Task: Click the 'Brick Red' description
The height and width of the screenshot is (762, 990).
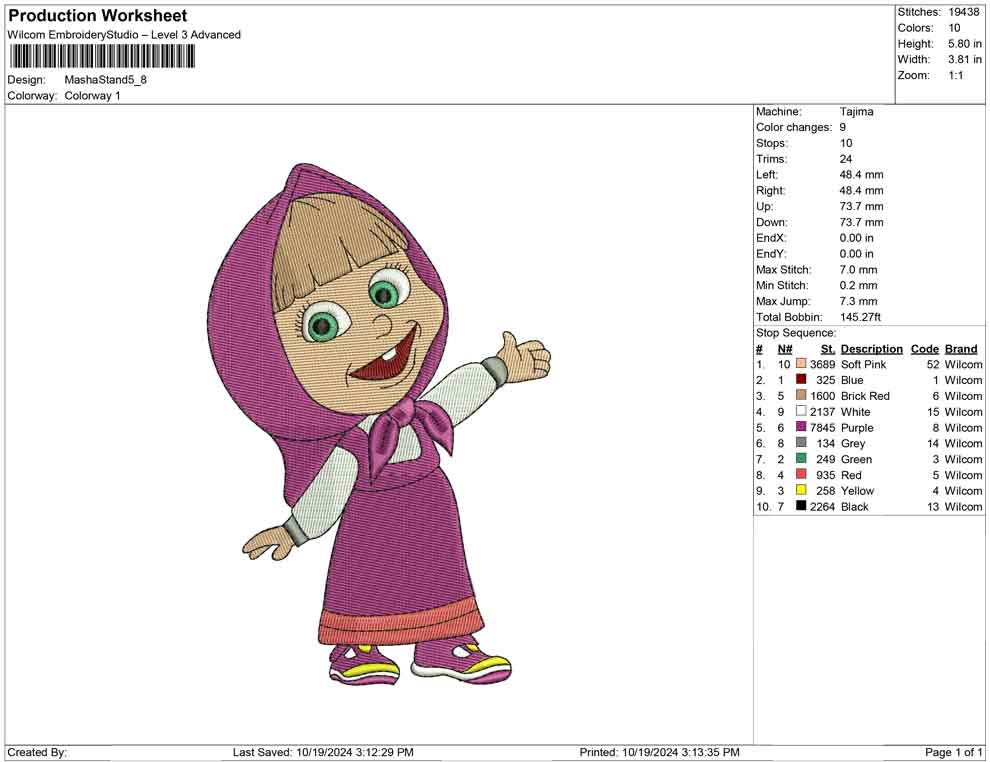Action: [866, 396]
